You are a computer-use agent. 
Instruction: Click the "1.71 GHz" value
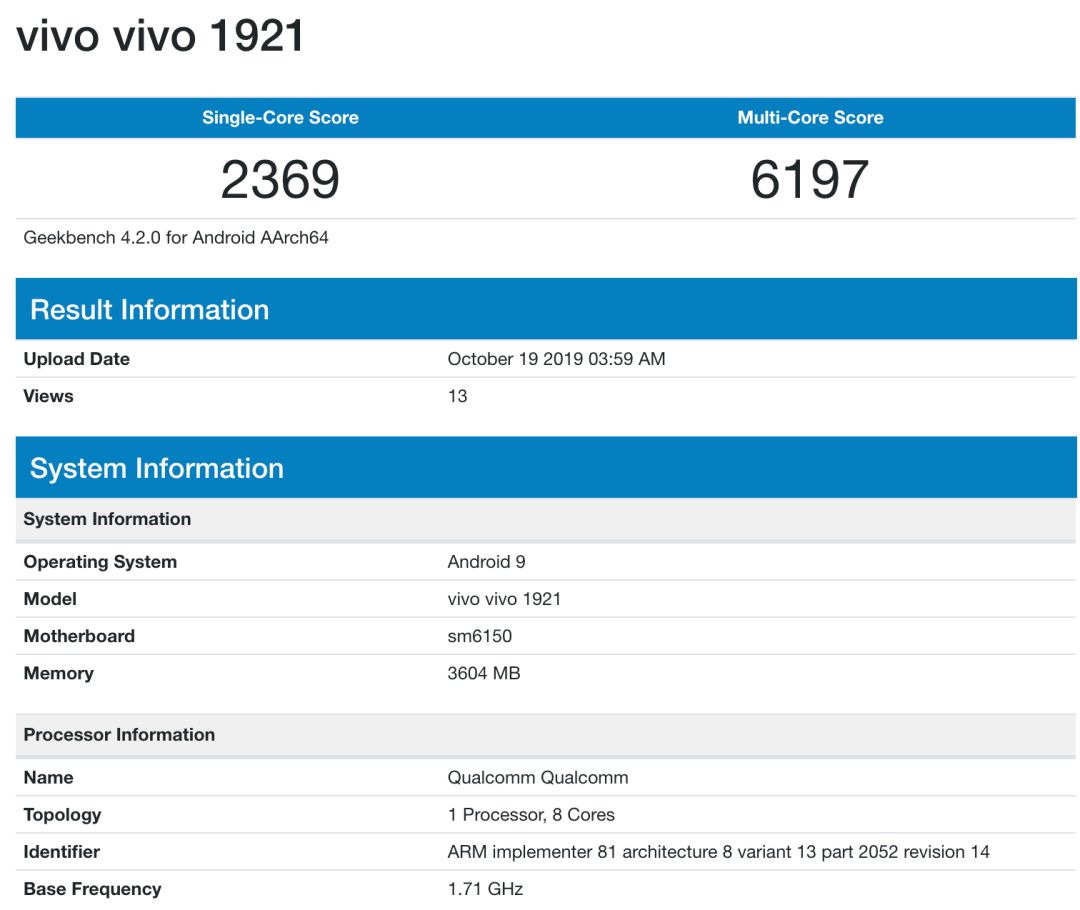pos(485,889)
